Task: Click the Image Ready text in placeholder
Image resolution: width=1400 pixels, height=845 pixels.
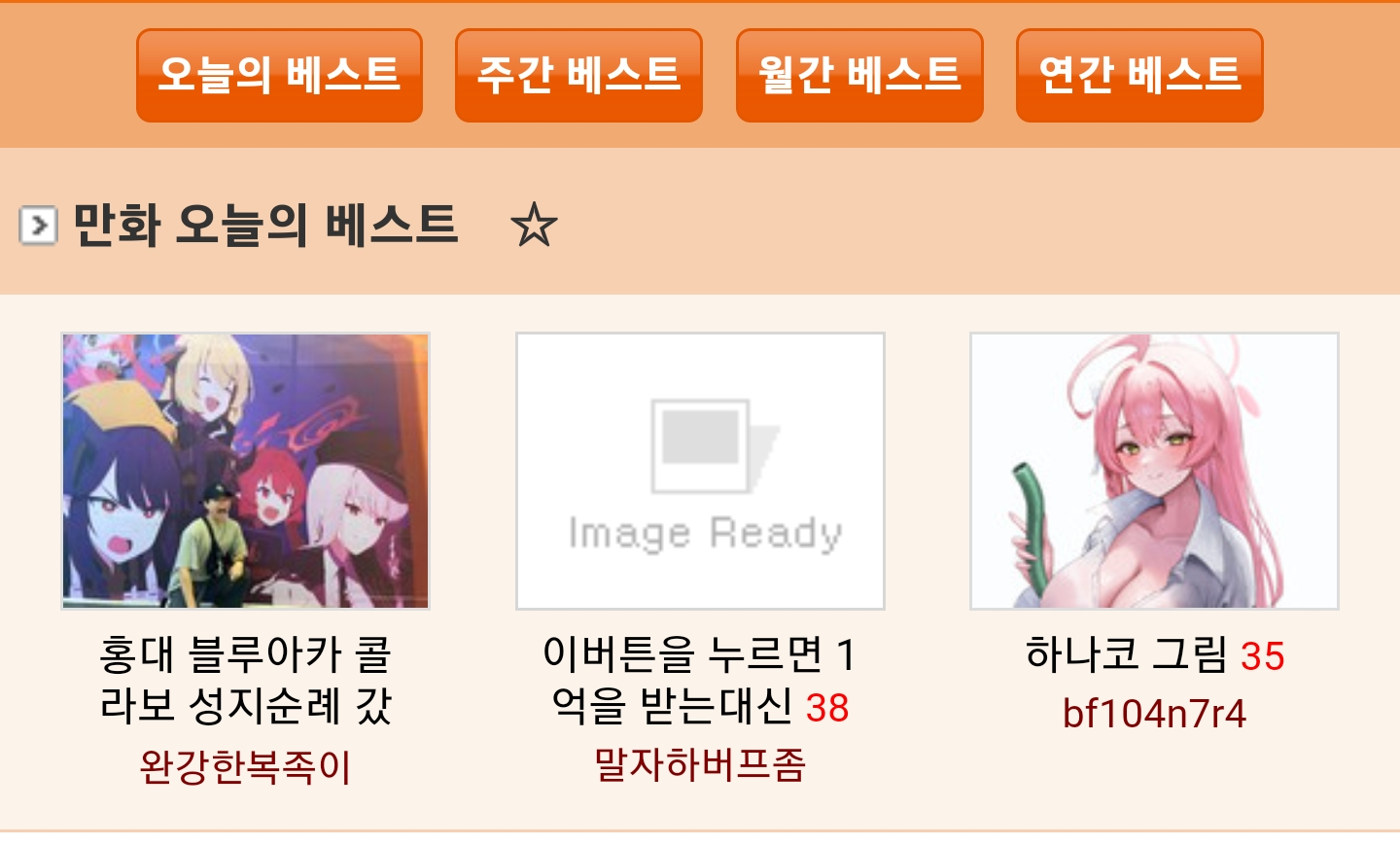Action: coord(706,533)
